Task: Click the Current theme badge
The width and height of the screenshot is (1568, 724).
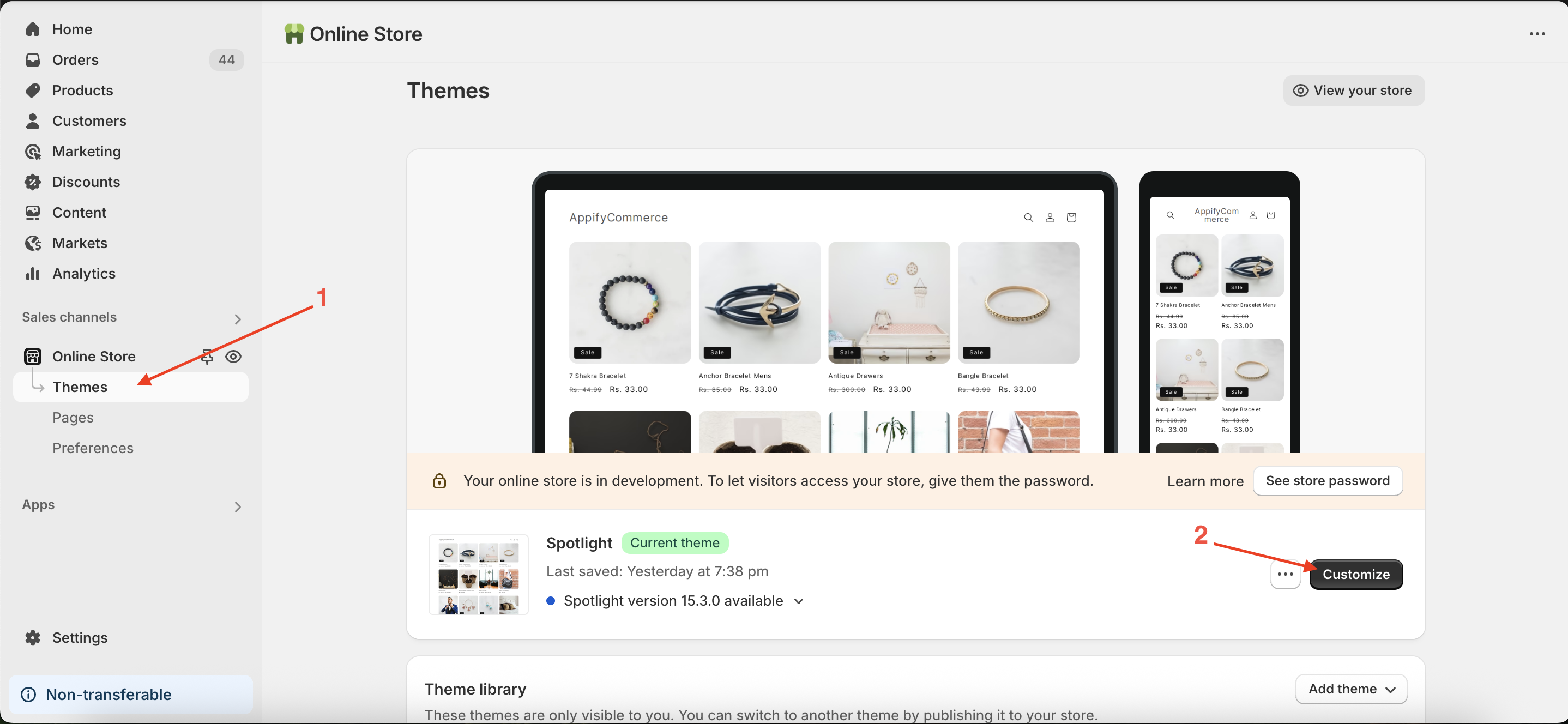Action: pyautogui.click(x=674, y=542)
